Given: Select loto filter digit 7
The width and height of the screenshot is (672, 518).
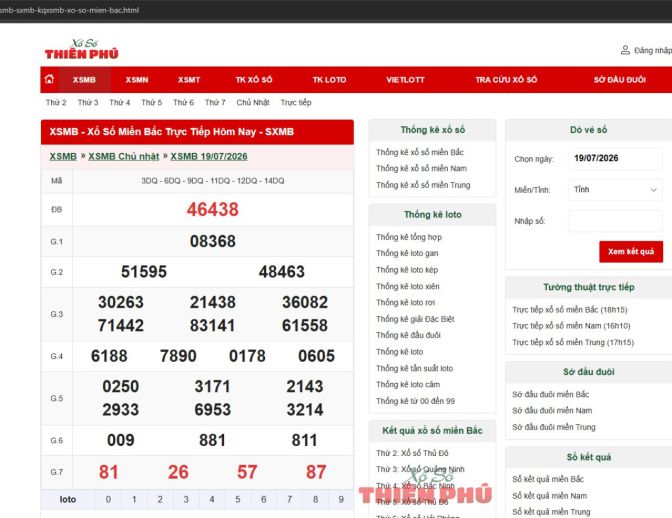Looking at the screenshot, I should point(289,500).
